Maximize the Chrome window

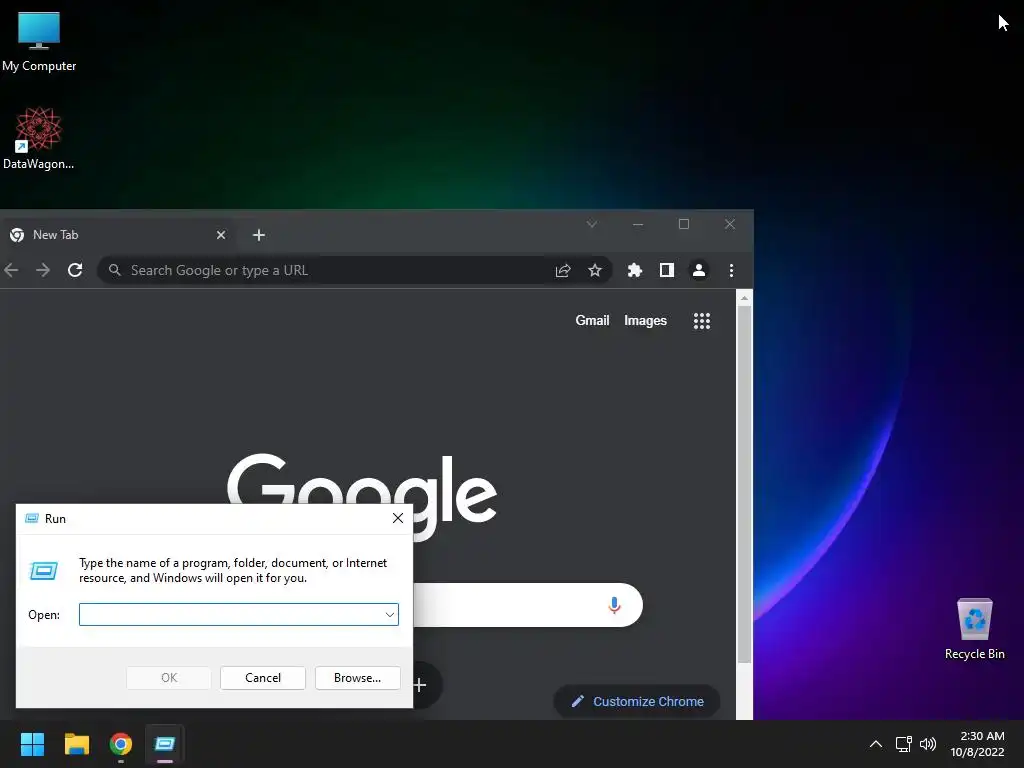point(684,225)
